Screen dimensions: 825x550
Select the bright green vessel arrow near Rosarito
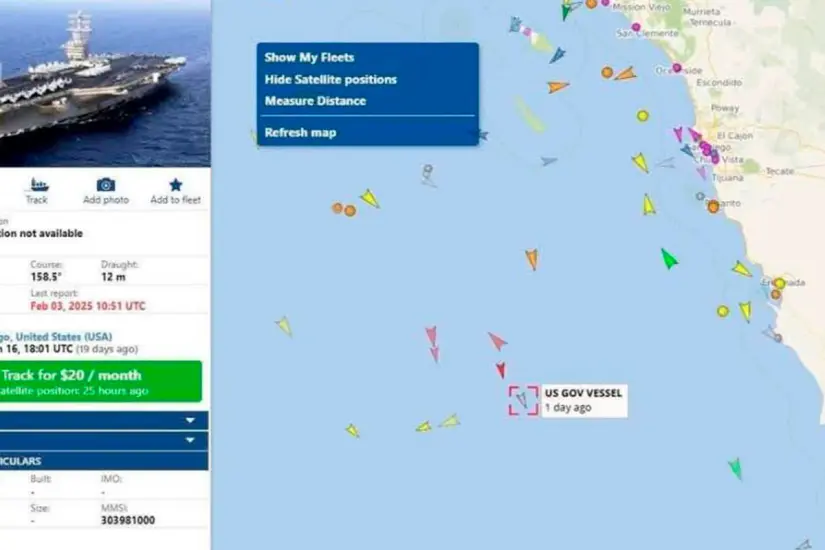[x=669, y=258]
